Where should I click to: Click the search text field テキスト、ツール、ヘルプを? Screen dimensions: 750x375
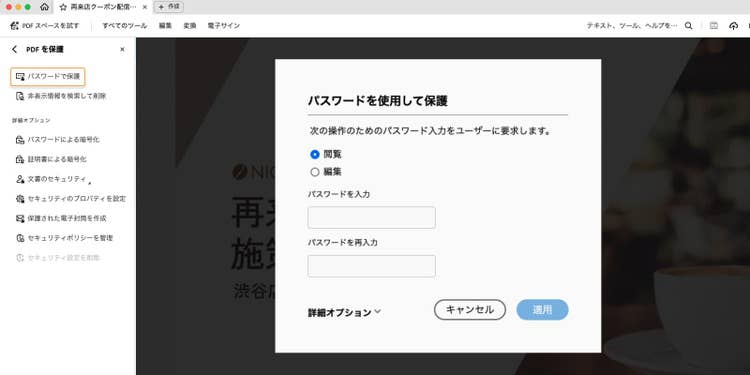pyautogui.click(x=632, y=26)
